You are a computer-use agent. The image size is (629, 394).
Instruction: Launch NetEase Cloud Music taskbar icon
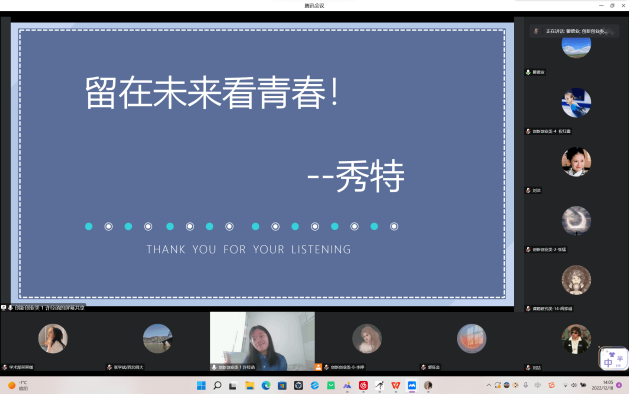[363, 386]
